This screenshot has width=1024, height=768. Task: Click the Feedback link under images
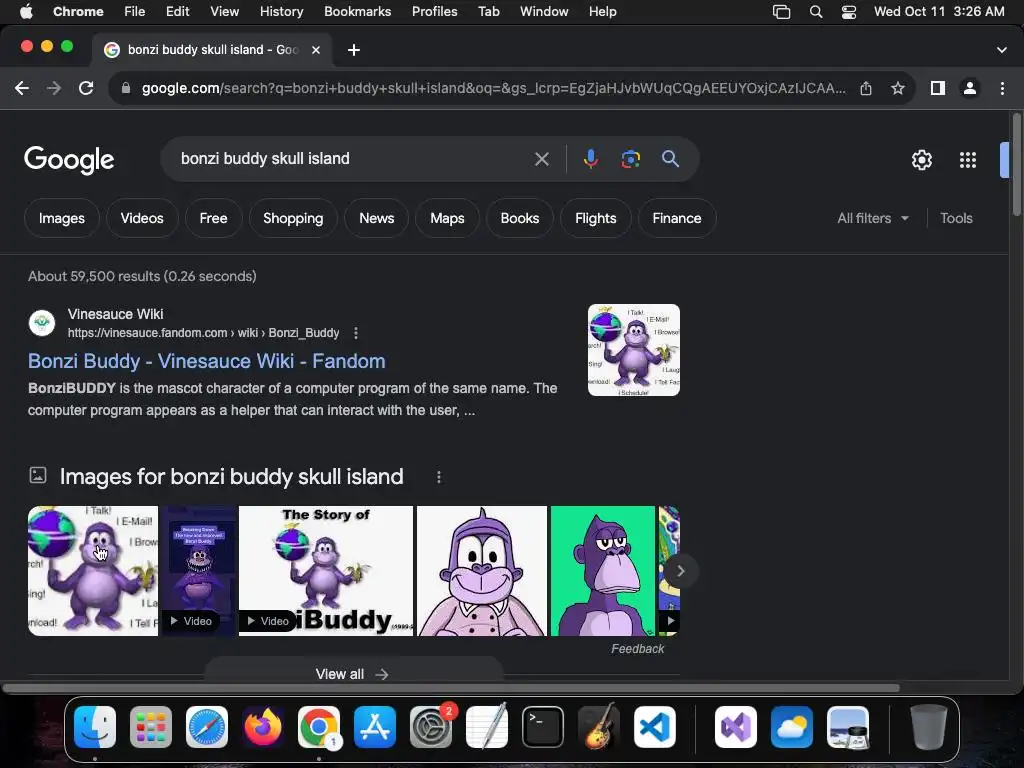point(637,648)
